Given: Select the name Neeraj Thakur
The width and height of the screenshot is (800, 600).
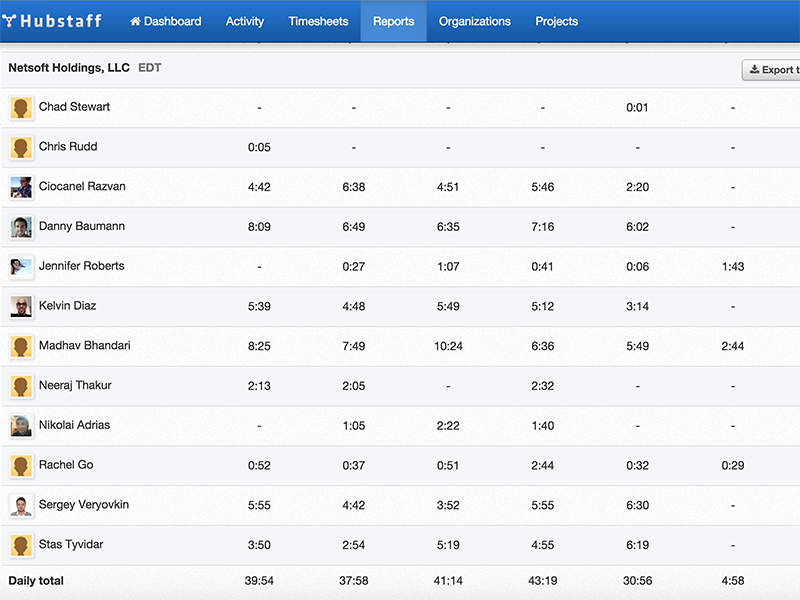Looking at the screenshot, I should pos(75,385).
